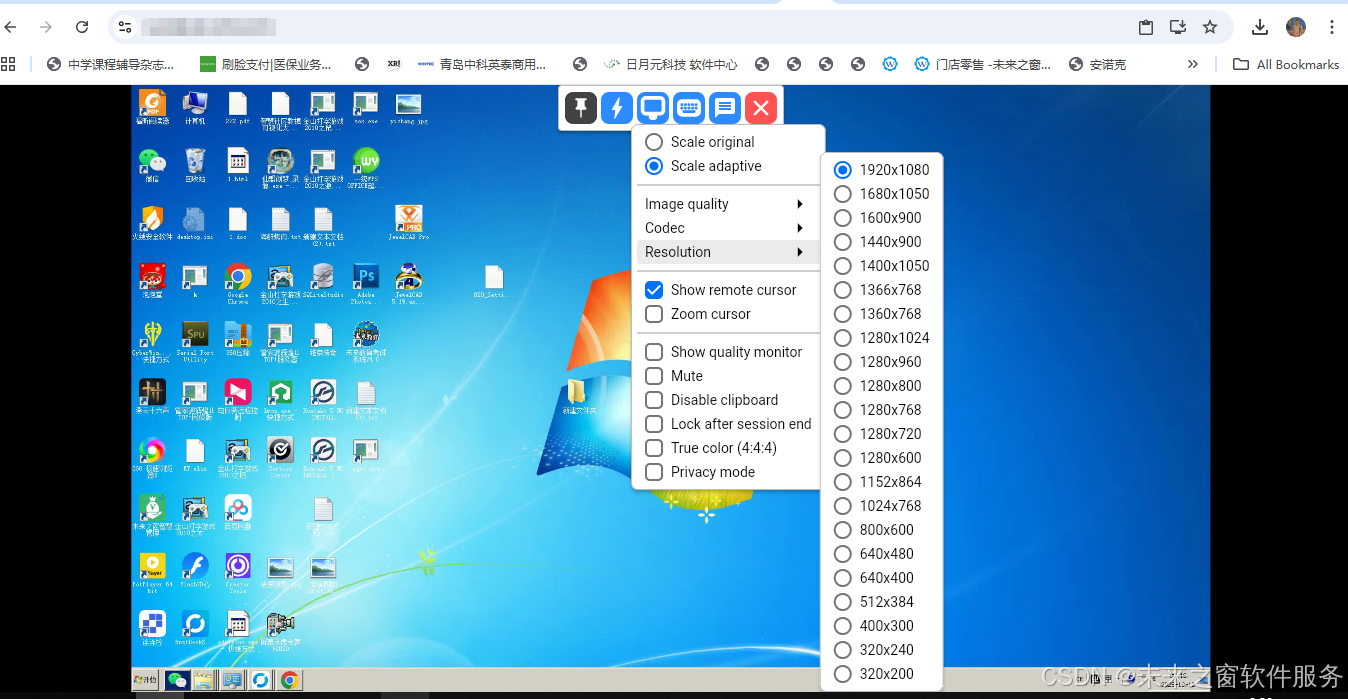The width and height of the screenshot is (1348, 699).
Task: Open JewelCAD Pro desktop shortcut
Action: click(x=409, y=224)
